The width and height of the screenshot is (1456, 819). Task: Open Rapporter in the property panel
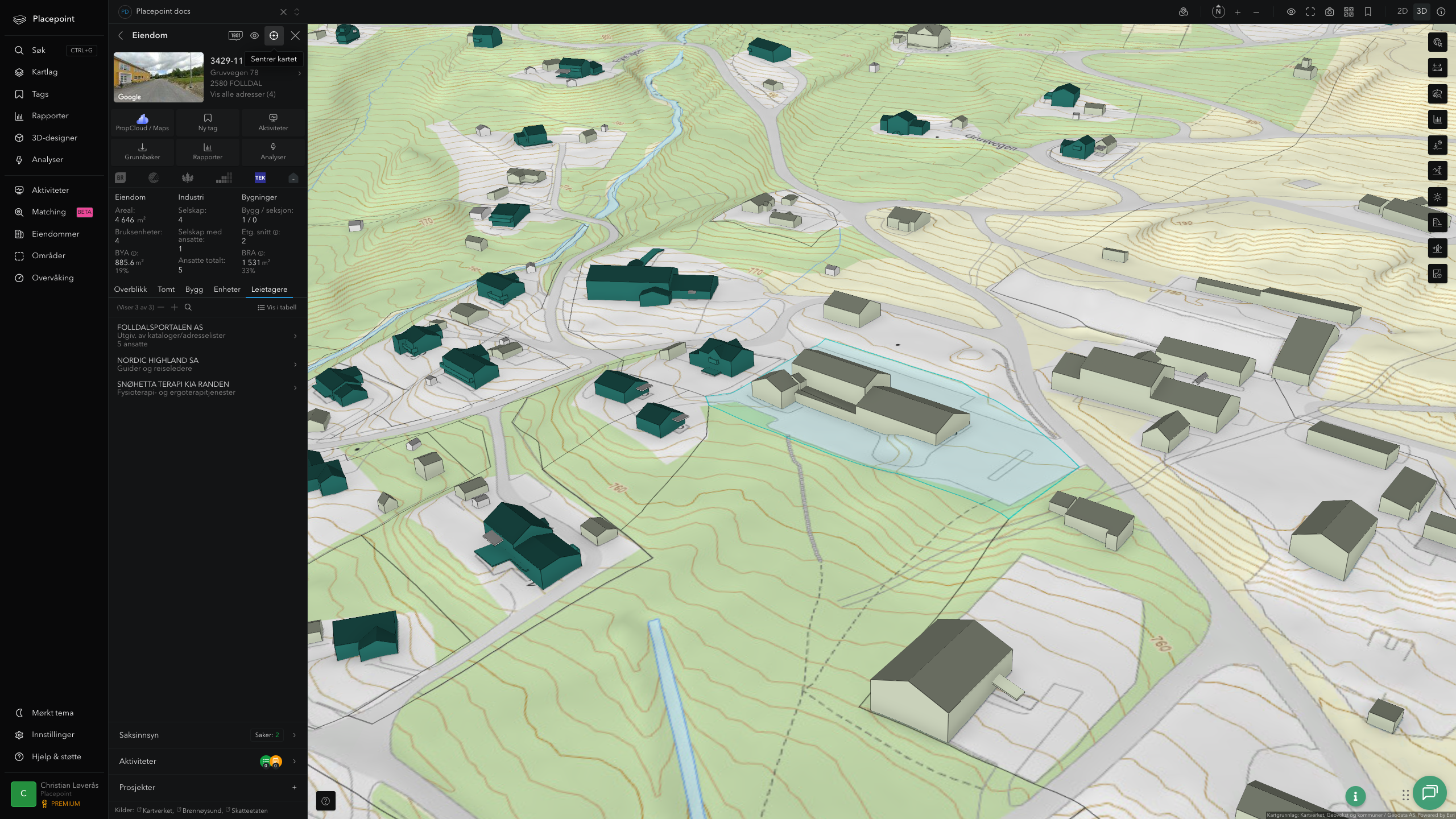208,152
